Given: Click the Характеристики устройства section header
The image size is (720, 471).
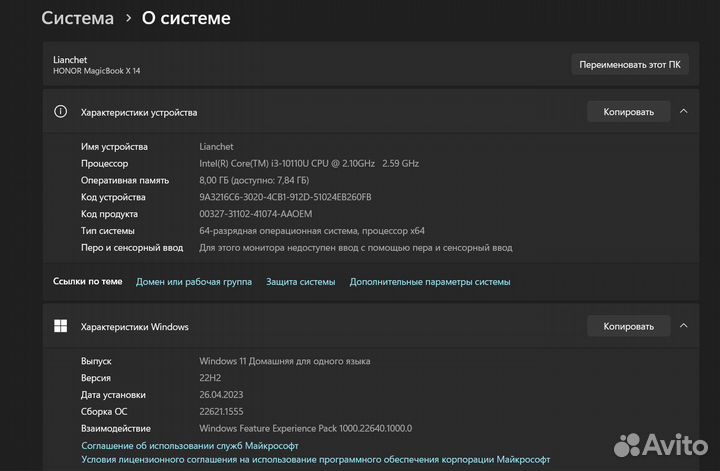Looking at the screenshot, I should pyautogui.click(x=139, y=112).
